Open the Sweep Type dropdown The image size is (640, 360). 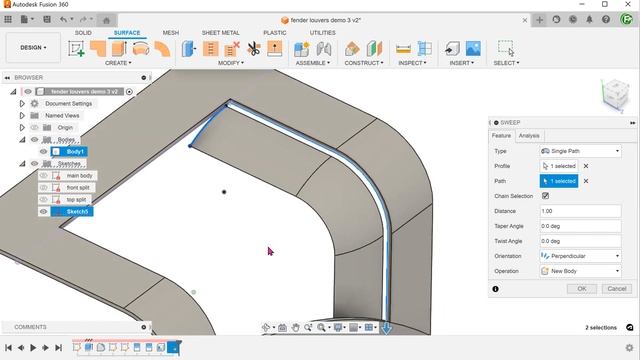point(580,151)
